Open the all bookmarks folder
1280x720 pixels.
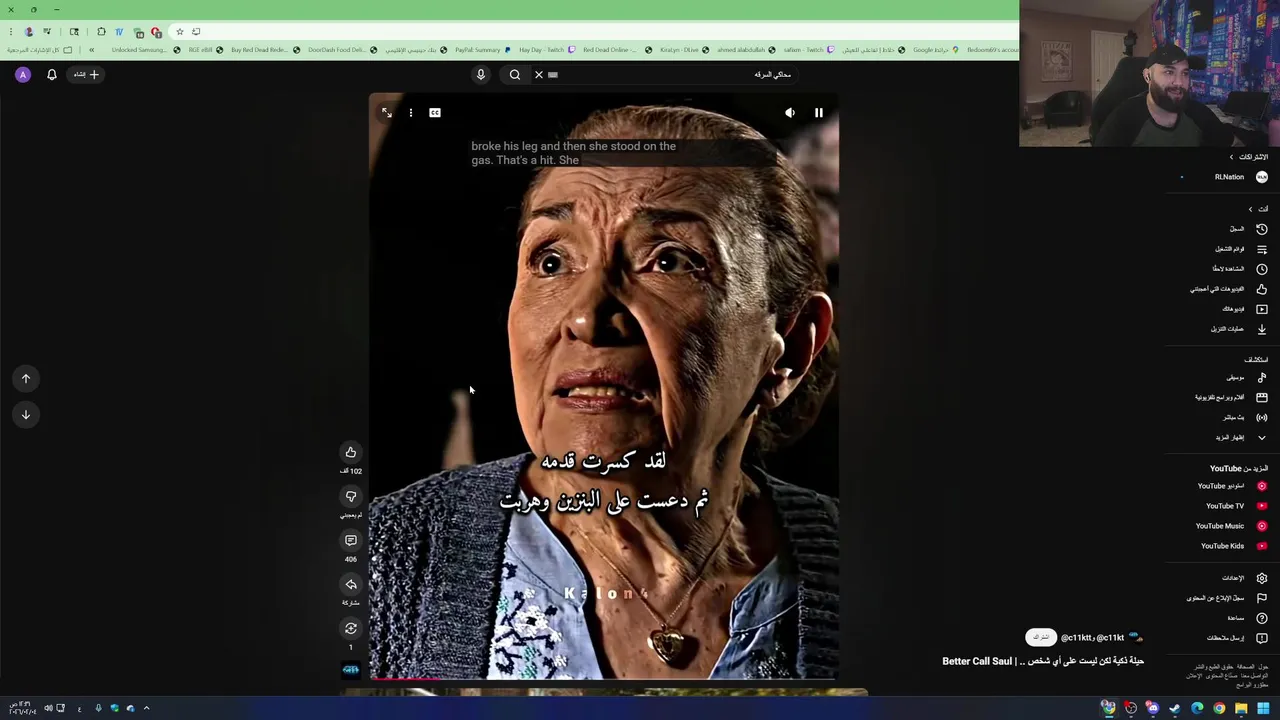pyautogui.click(x=40, y=50)
